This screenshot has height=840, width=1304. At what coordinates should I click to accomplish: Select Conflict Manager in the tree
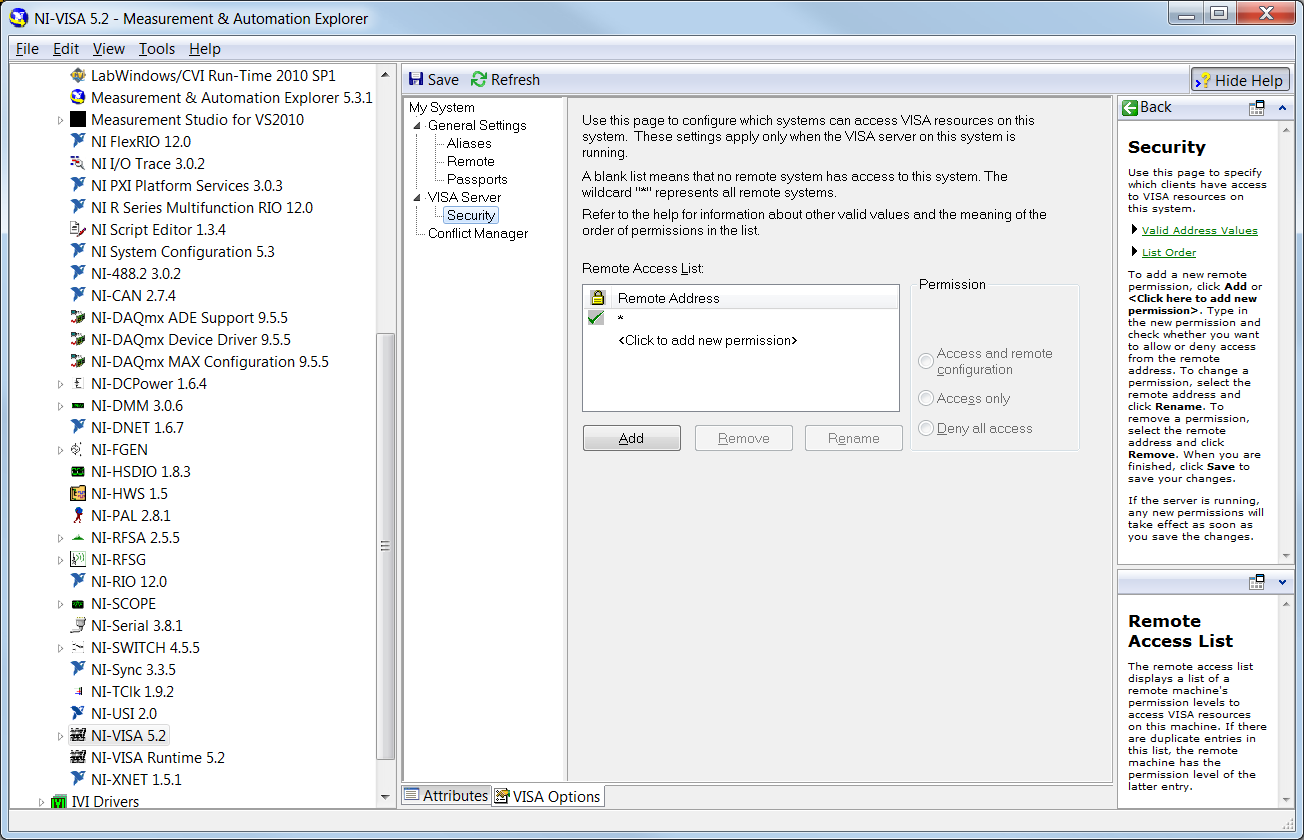(x=478, y=233)
